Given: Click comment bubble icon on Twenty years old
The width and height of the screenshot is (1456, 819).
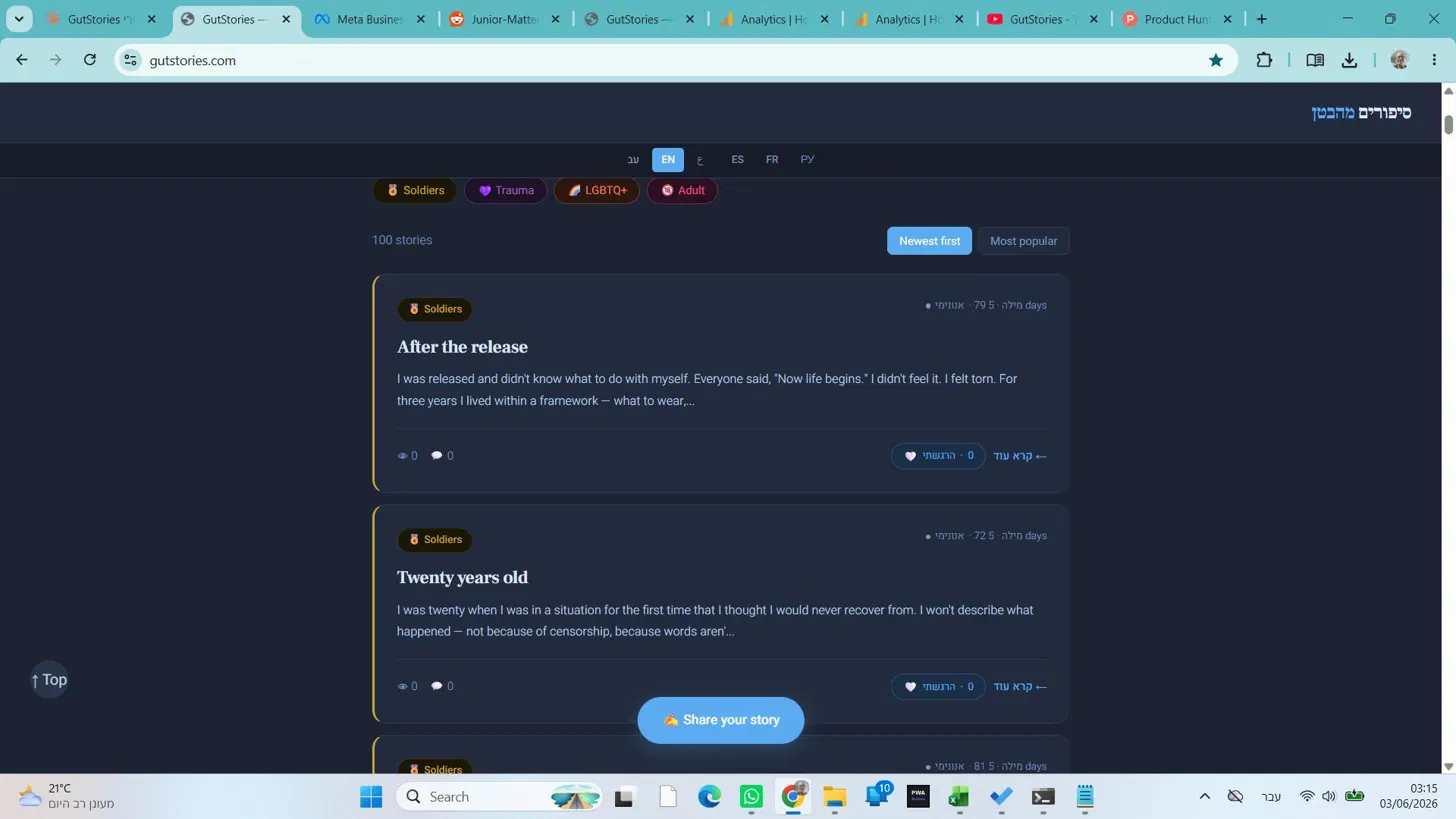Looking at the screenshot, I should point(436,687).
